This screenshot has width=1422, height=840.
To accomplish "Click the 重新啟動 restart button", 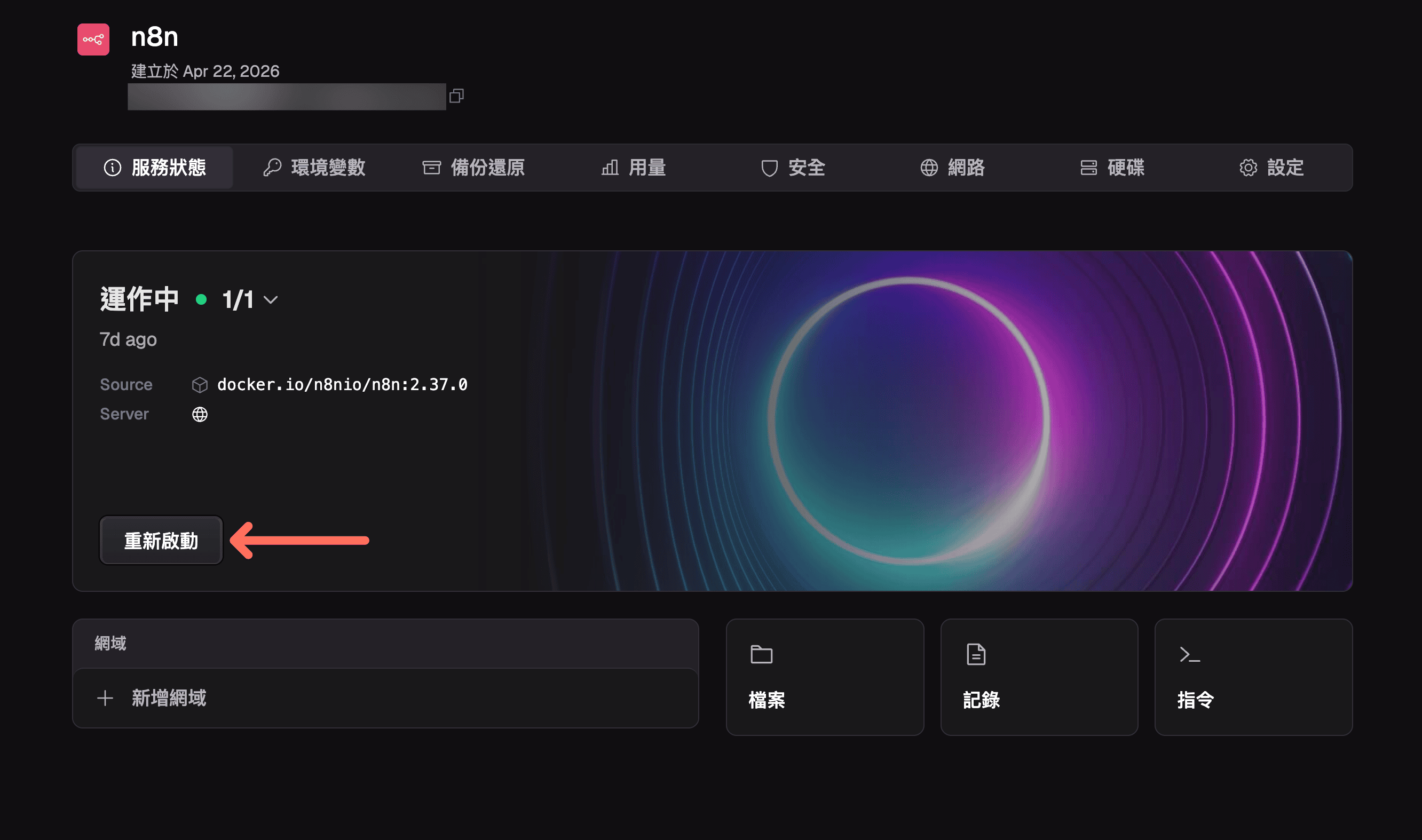I will 161,541.
